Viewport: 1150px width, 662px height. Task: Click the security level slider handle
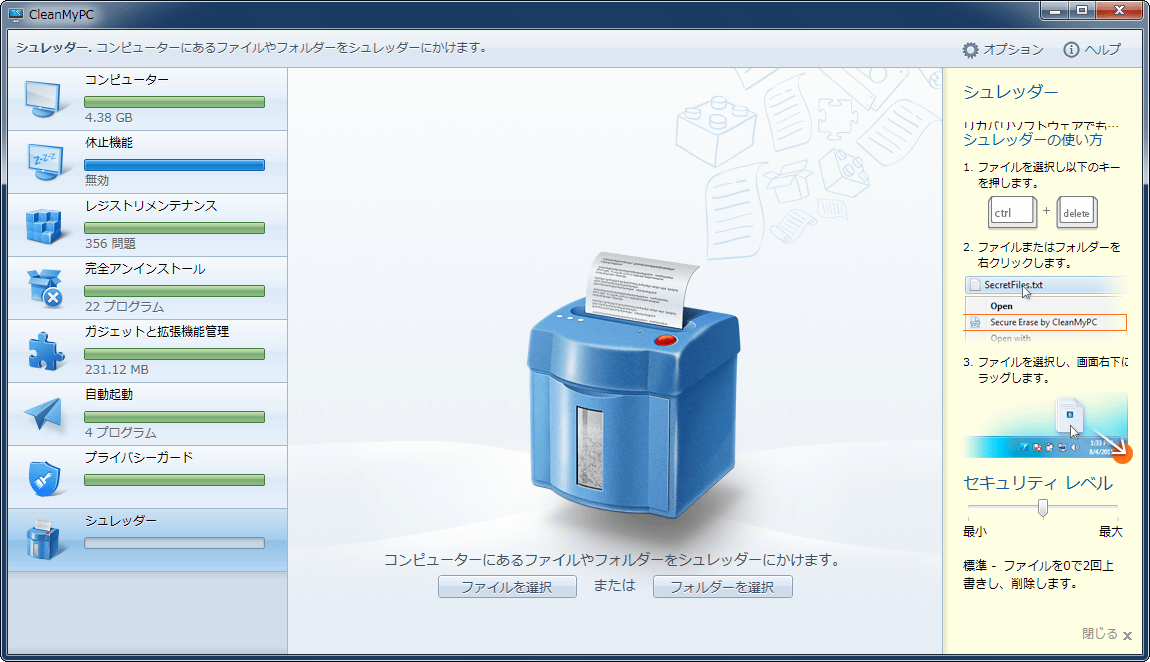1042,507
